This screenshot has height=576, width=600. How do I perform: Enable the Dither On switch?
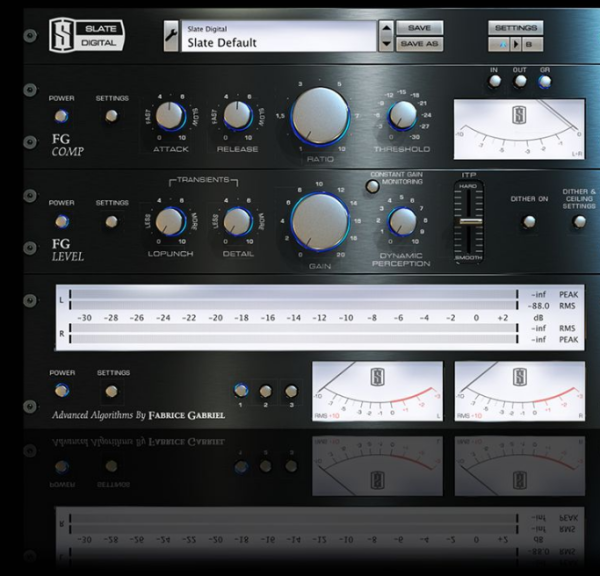pos(528,221)
